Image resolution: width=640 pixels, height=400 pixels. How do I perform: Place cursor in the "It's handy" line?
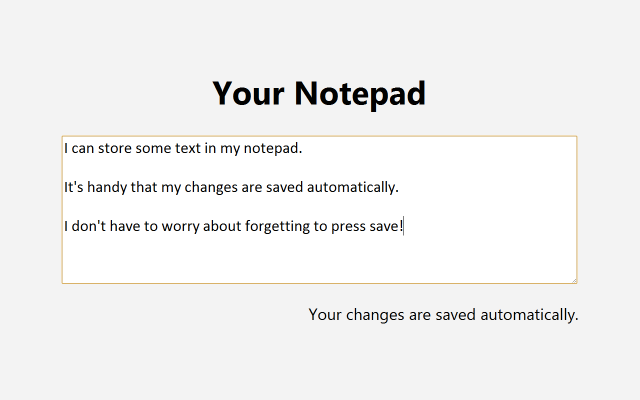click(230, 187)
